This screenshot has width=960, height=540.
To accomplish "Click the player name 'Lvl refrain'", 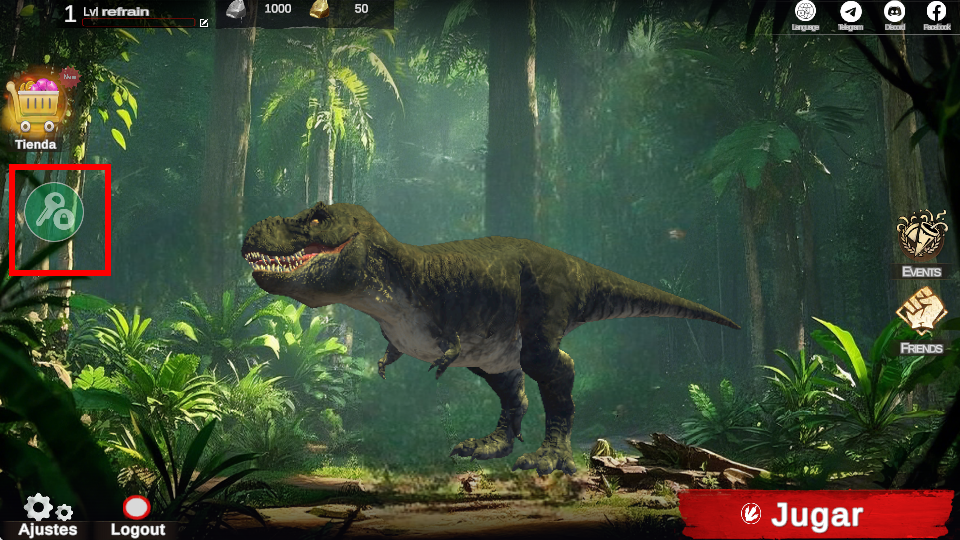I will pos(116,12).
